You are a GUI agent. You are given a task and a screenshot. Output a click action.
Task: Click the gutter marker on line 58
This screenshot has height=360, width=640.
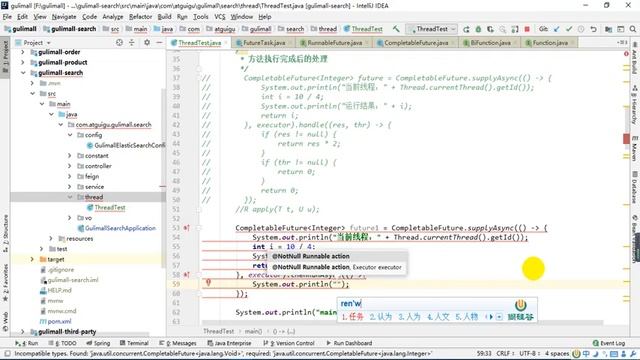(187, 275)
